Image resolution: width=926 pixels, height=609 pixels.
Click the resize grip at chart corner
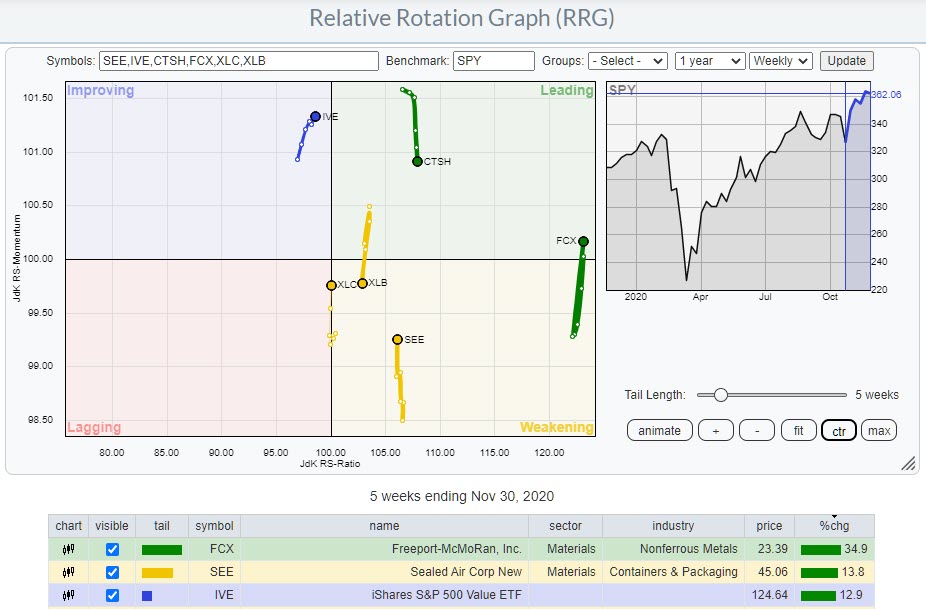click(908, 463)
